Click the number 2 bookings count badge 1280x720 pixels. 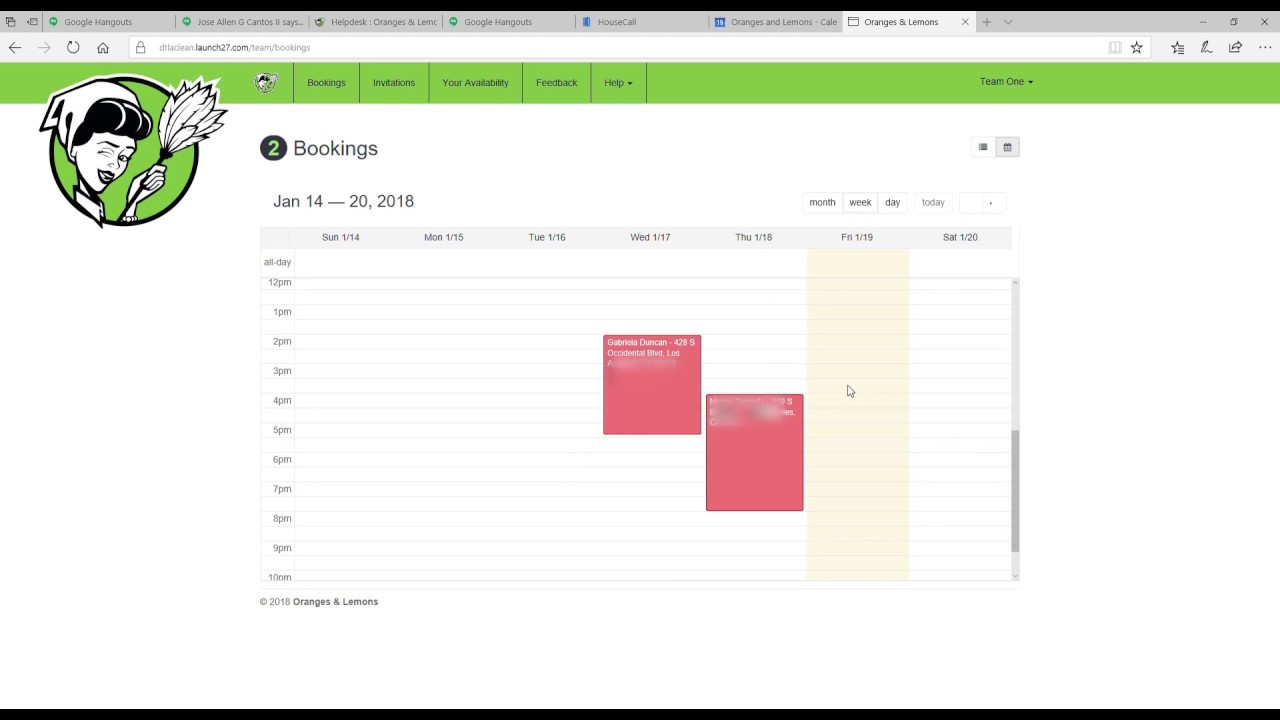tap(273, 148)
